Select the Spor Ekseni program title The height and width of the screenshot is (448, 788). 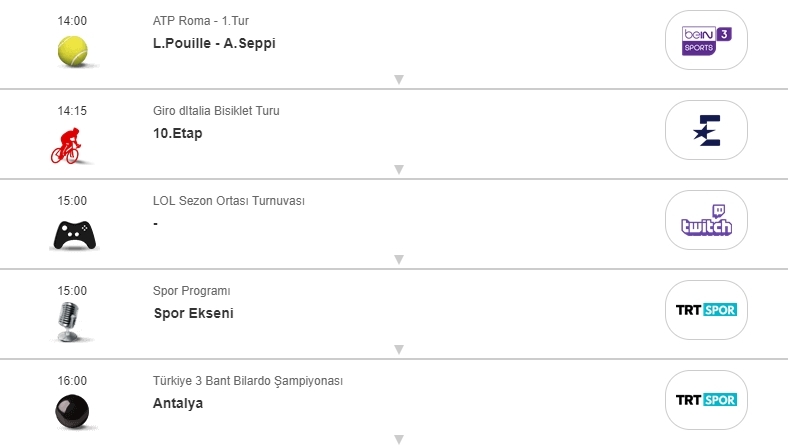[x=193, y=313]
